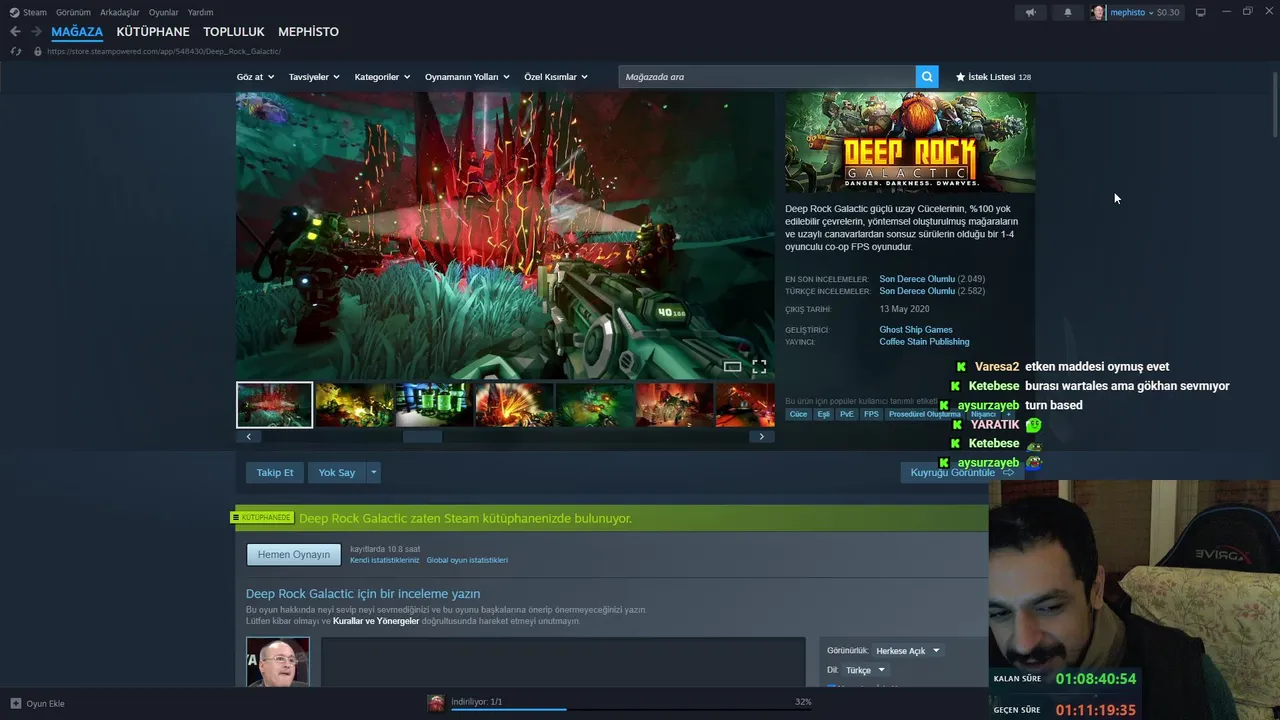This screenshot has height=720, width=1280.
Task: Select the fifth green foliage thumbnail
Action: 594,405
